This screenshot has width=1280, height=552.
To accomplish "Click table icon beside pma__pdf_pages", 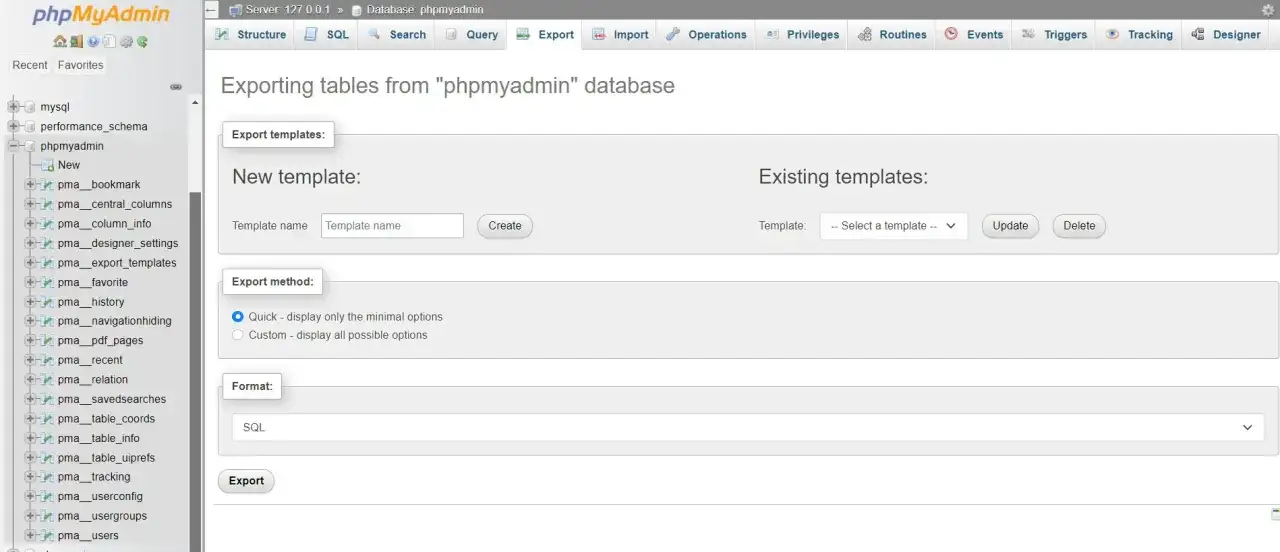I will 47,341.
